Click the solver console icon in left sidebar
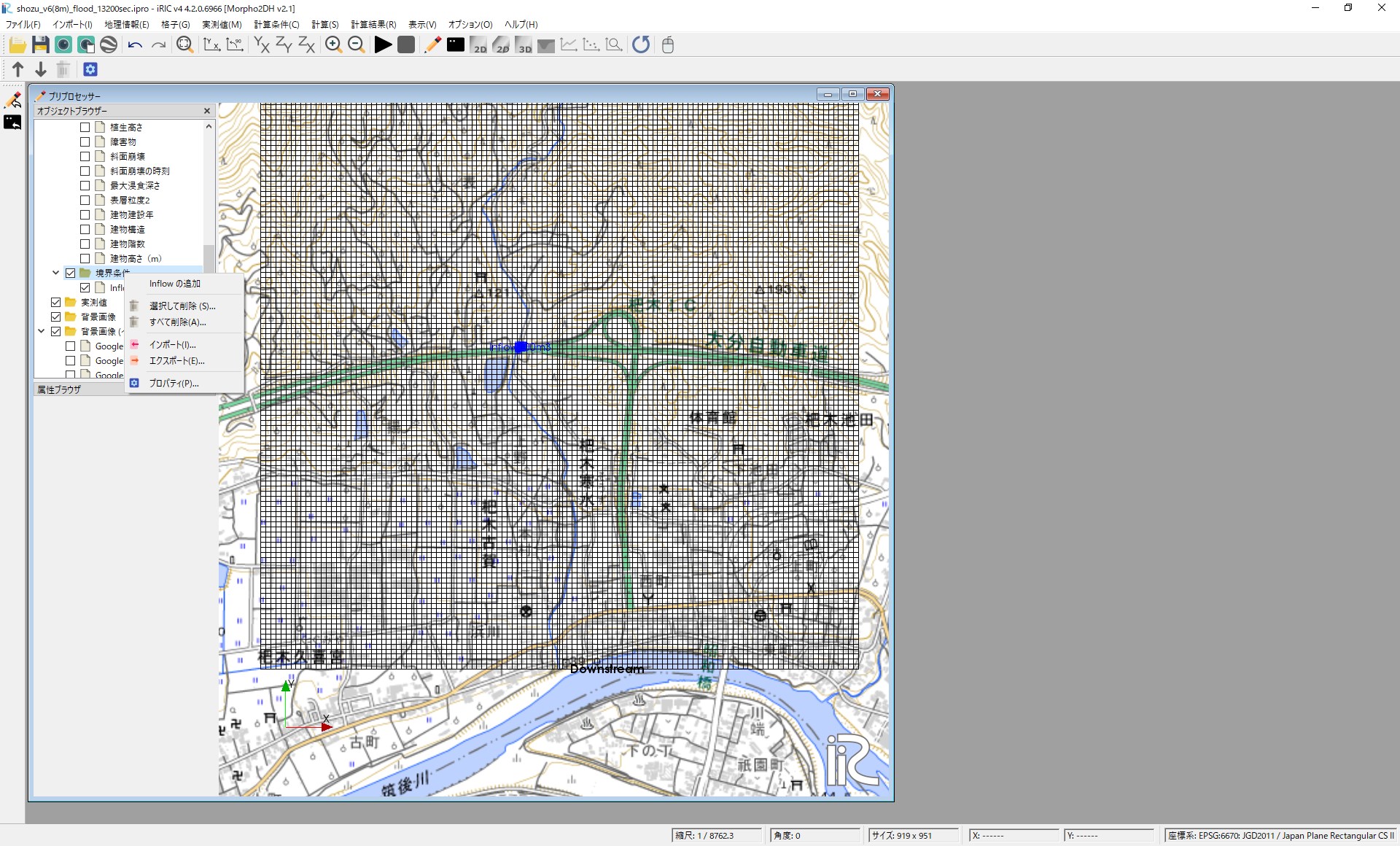Viewport: 1400px width, 846px height. pos(12,123)
